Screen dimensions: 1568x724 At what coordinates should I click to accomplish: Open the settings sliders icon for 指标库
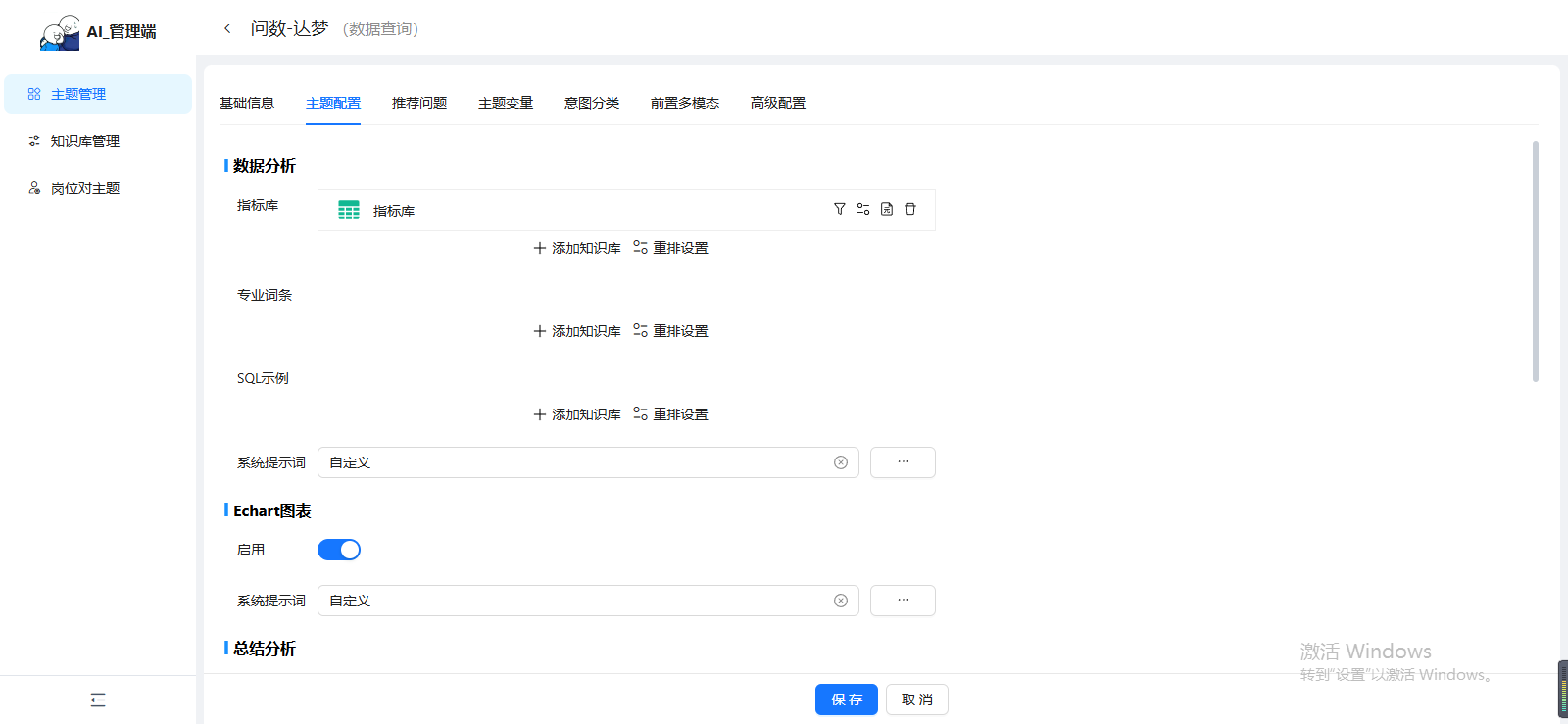pyautogui.click(x=863, y=209)
